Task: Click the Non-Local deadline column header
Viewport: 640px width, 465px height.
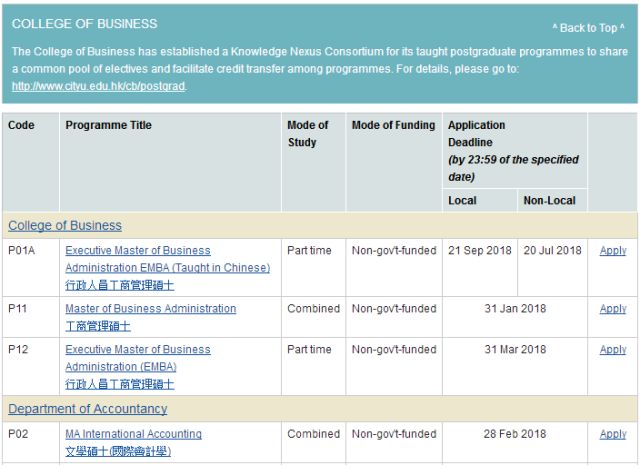Action: (549, 200)
